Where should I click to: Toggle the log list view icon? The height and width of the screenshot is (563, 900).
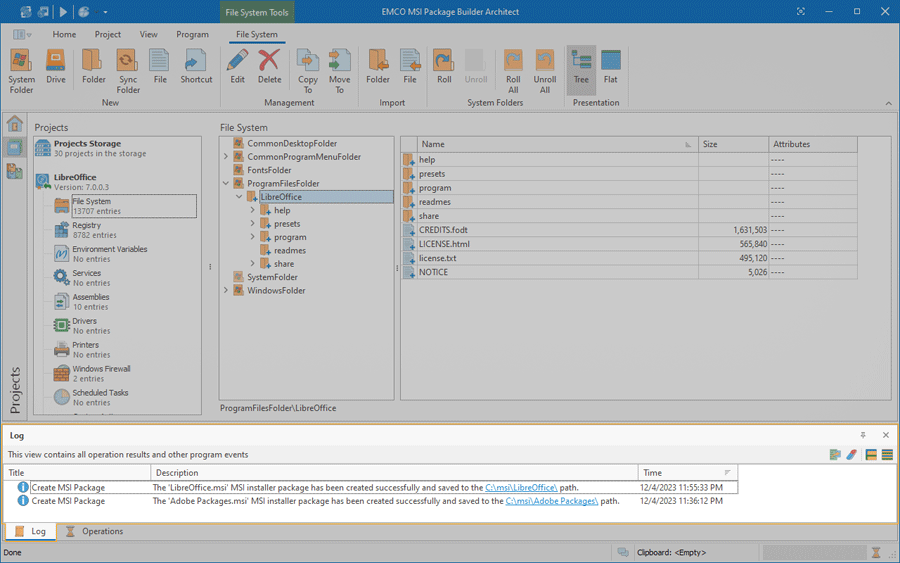point(887,455)
